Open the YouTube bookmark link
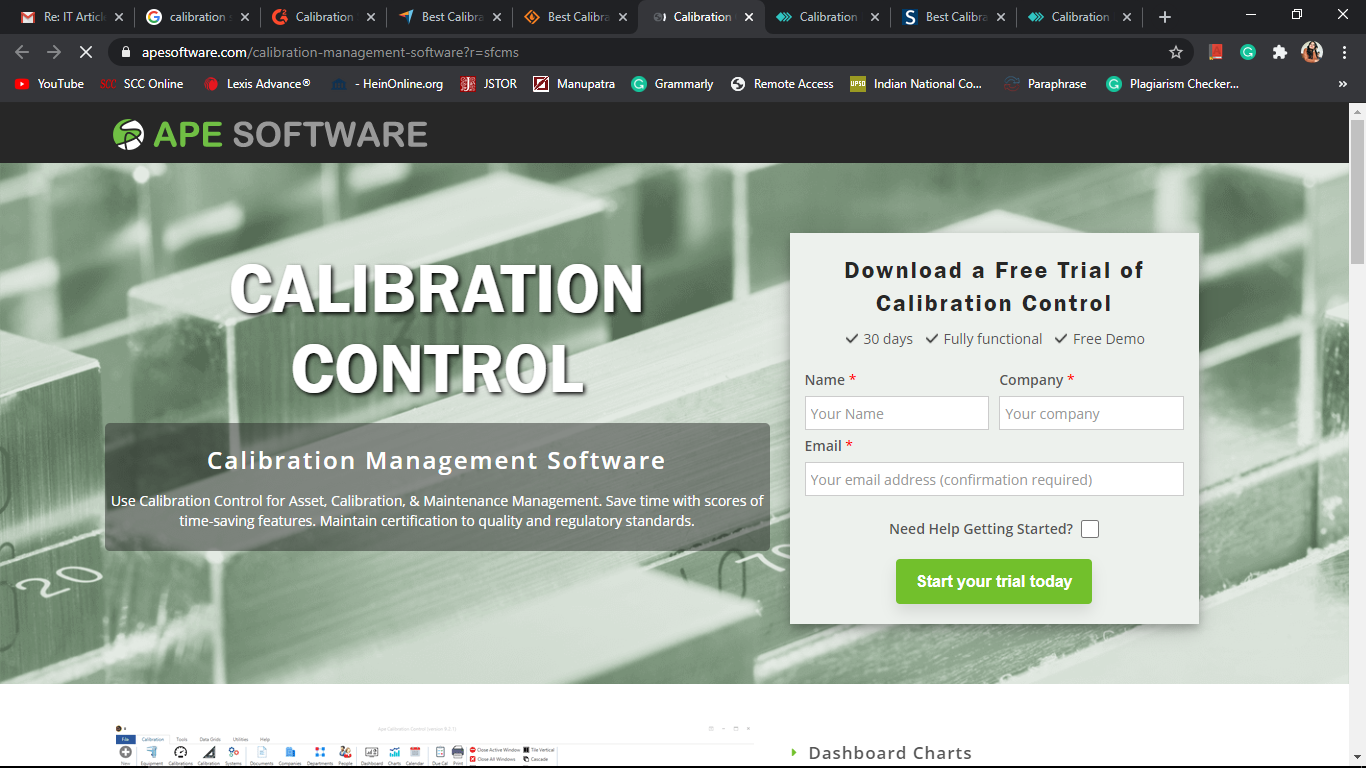This screenshot has width=1366, height=768. [49, 84]
